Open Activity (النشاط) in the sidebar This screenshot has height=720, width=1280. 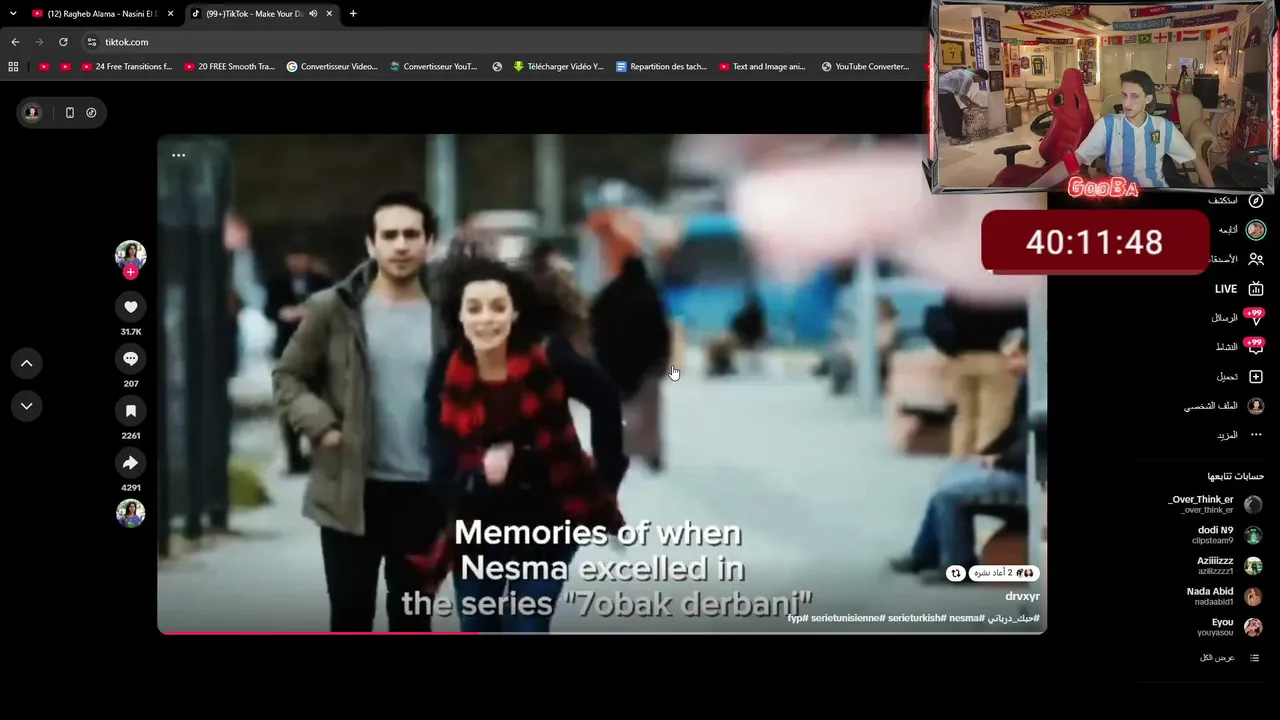pyautogui.click(x=1226, y=347)
